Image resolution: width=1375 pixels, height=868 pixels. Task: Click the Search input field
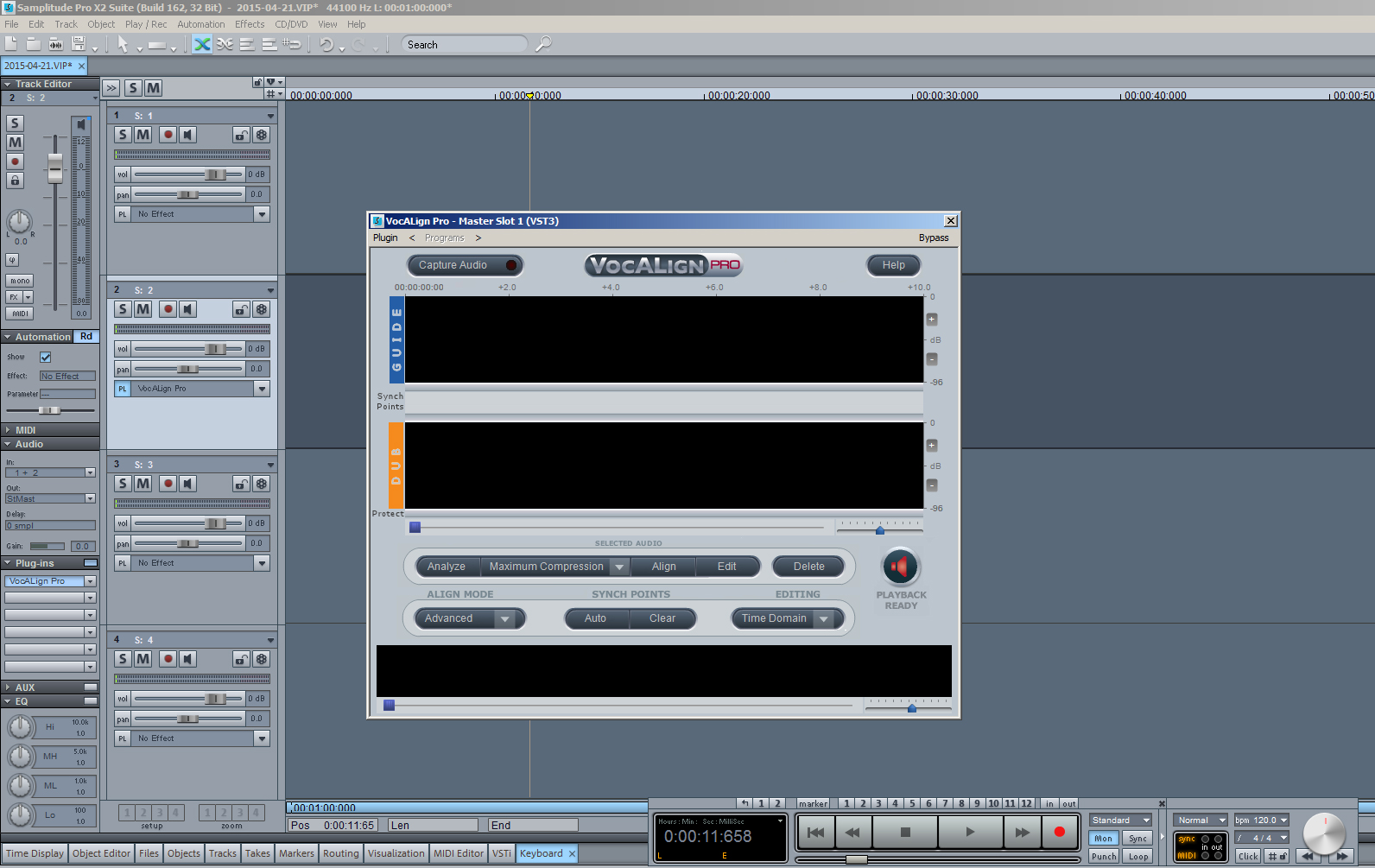point(464,44)
